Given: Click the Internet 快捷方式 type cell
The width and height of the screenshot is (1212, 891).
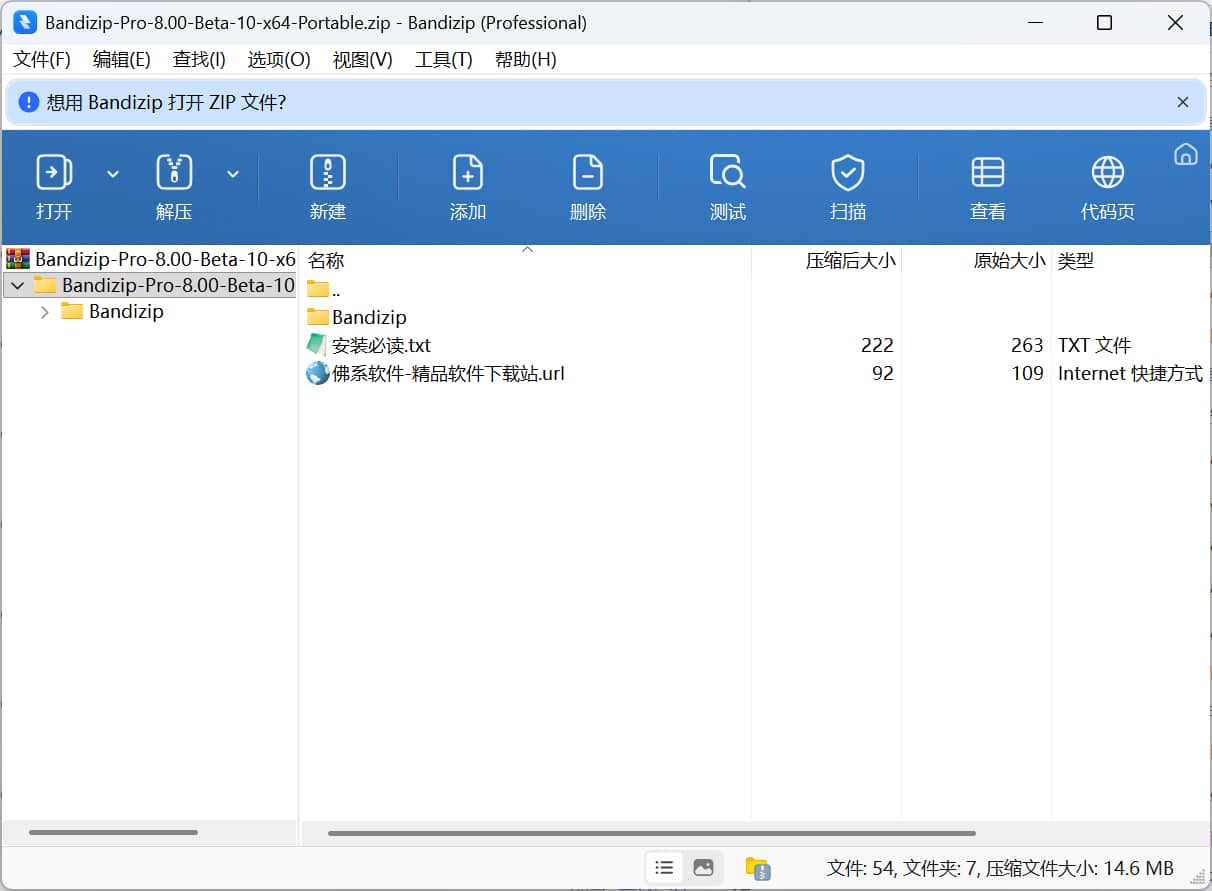Looking at the screenshot, I should point(1130,373).
